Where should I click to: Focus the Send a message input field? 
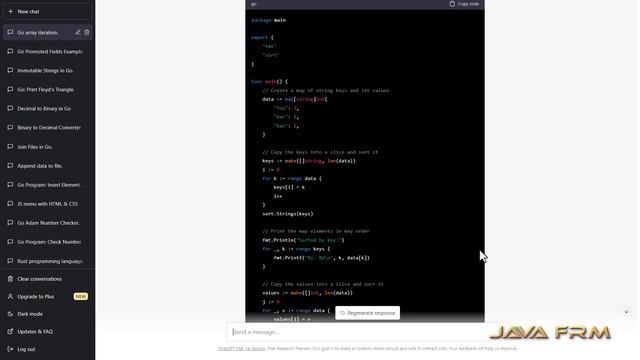359,332
